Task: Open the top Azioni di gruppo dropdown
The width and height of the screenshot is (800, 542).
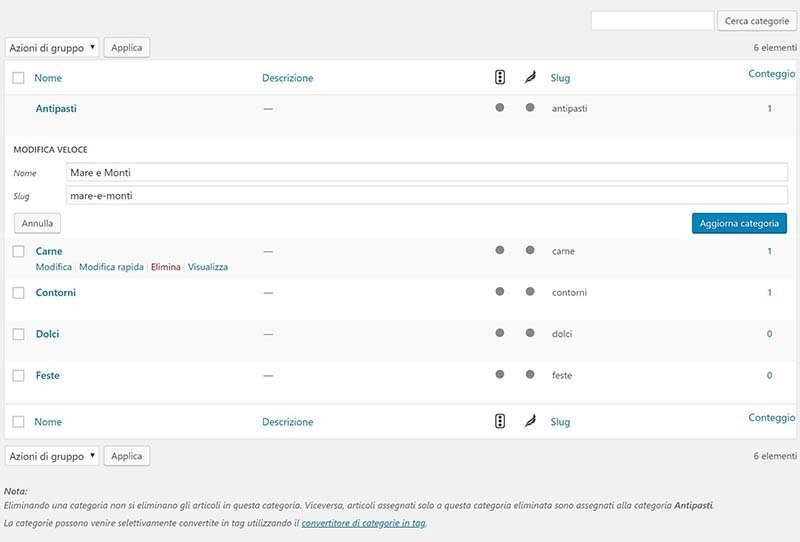Action: click(52, 47)
